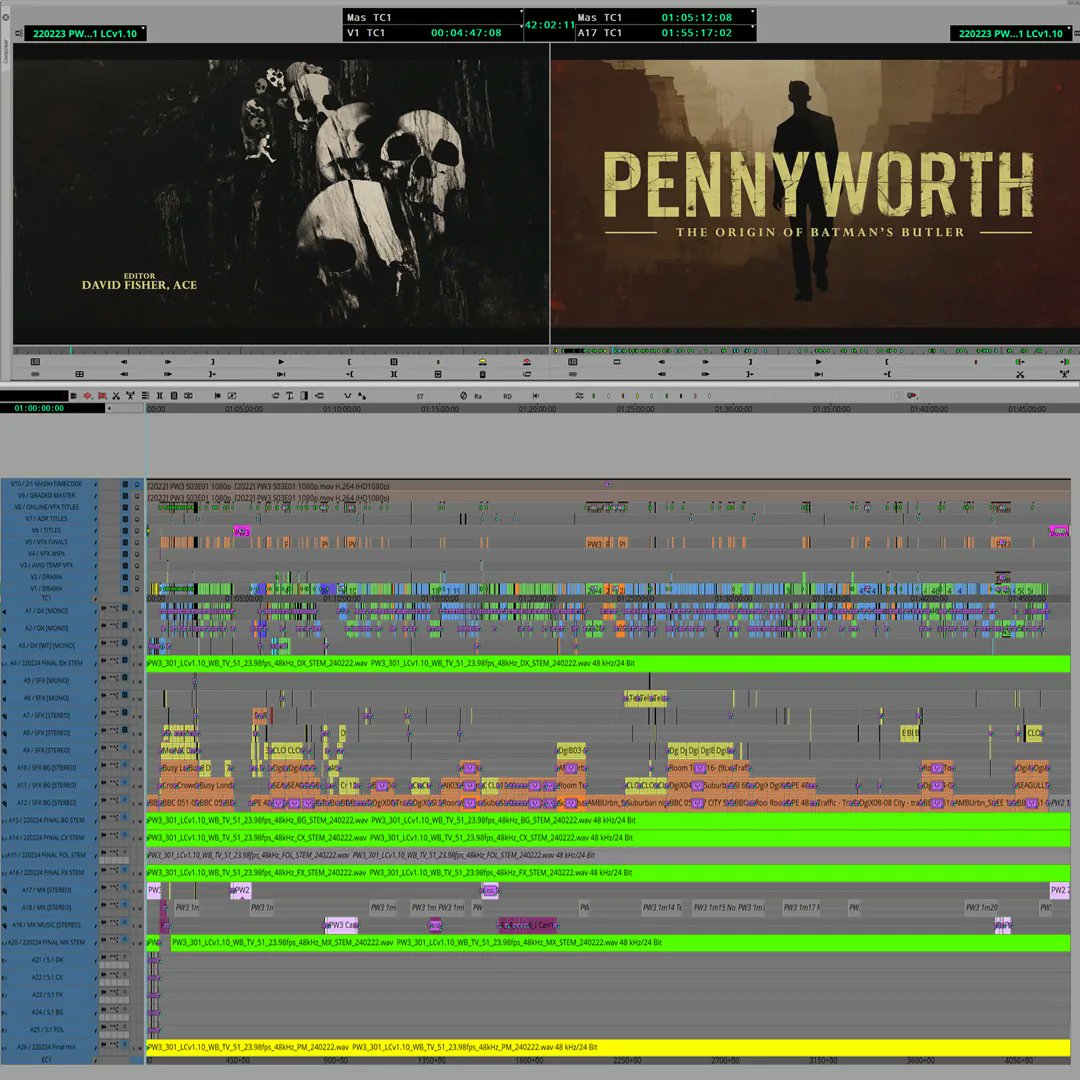Click clipboard icon under source monitor
Viewport: 1080px width, 1080px height.
coord(482,374)
